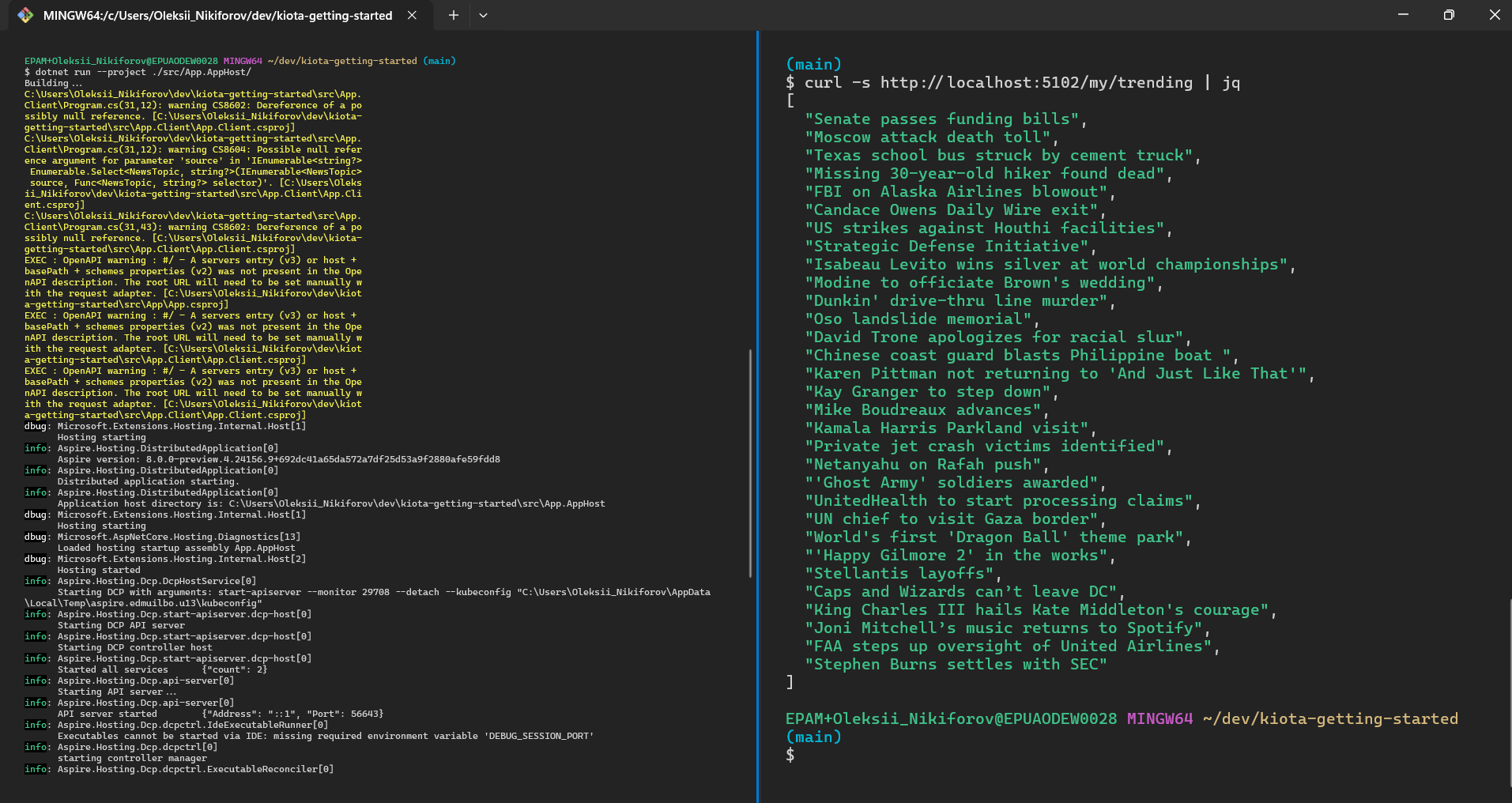The image size is (1512, 803).
Task: Click "Caps and Wizards can't leave DC"
Action: [x=964, y=591]
